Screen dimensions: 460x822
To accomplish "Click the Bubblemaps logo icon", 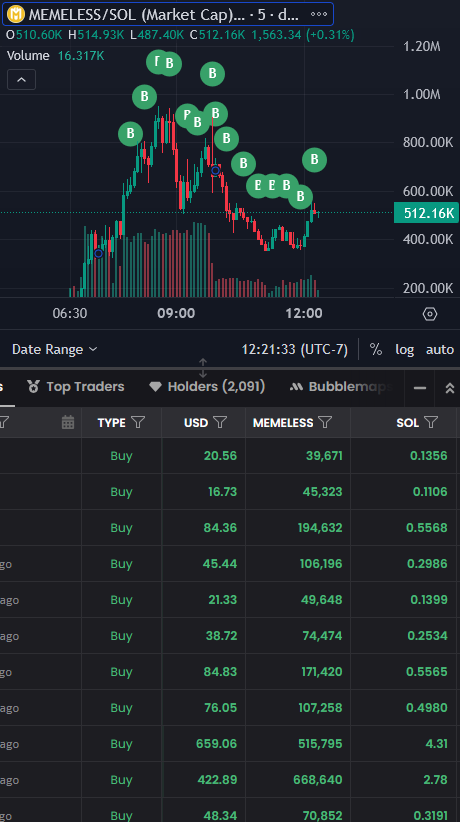I will pyautogui.click(x=296, y=387).
